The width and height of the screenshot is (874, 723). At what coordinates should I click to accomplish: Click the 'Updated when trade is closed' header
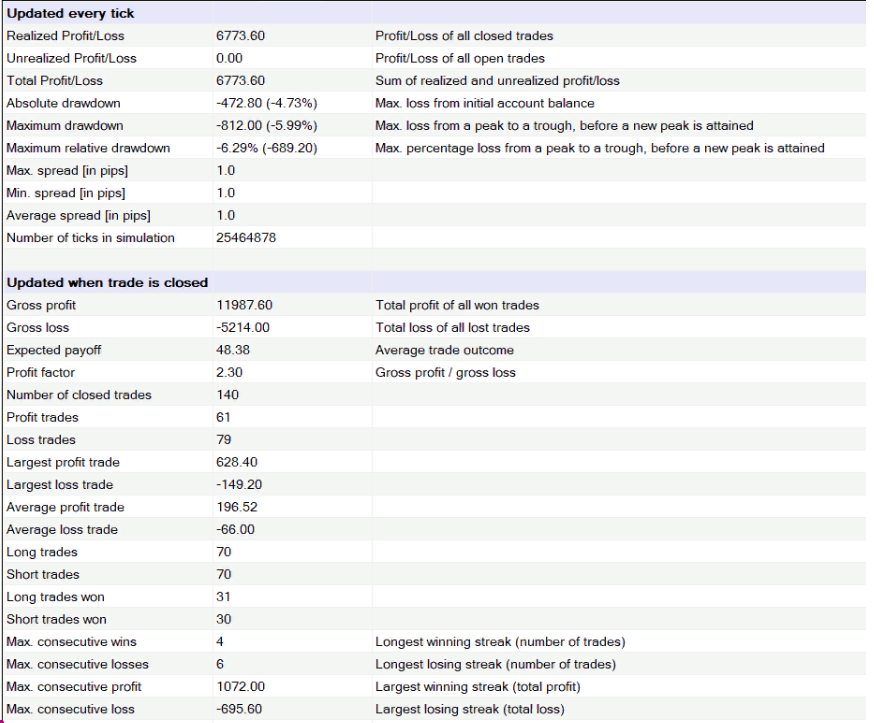(107, 282)
